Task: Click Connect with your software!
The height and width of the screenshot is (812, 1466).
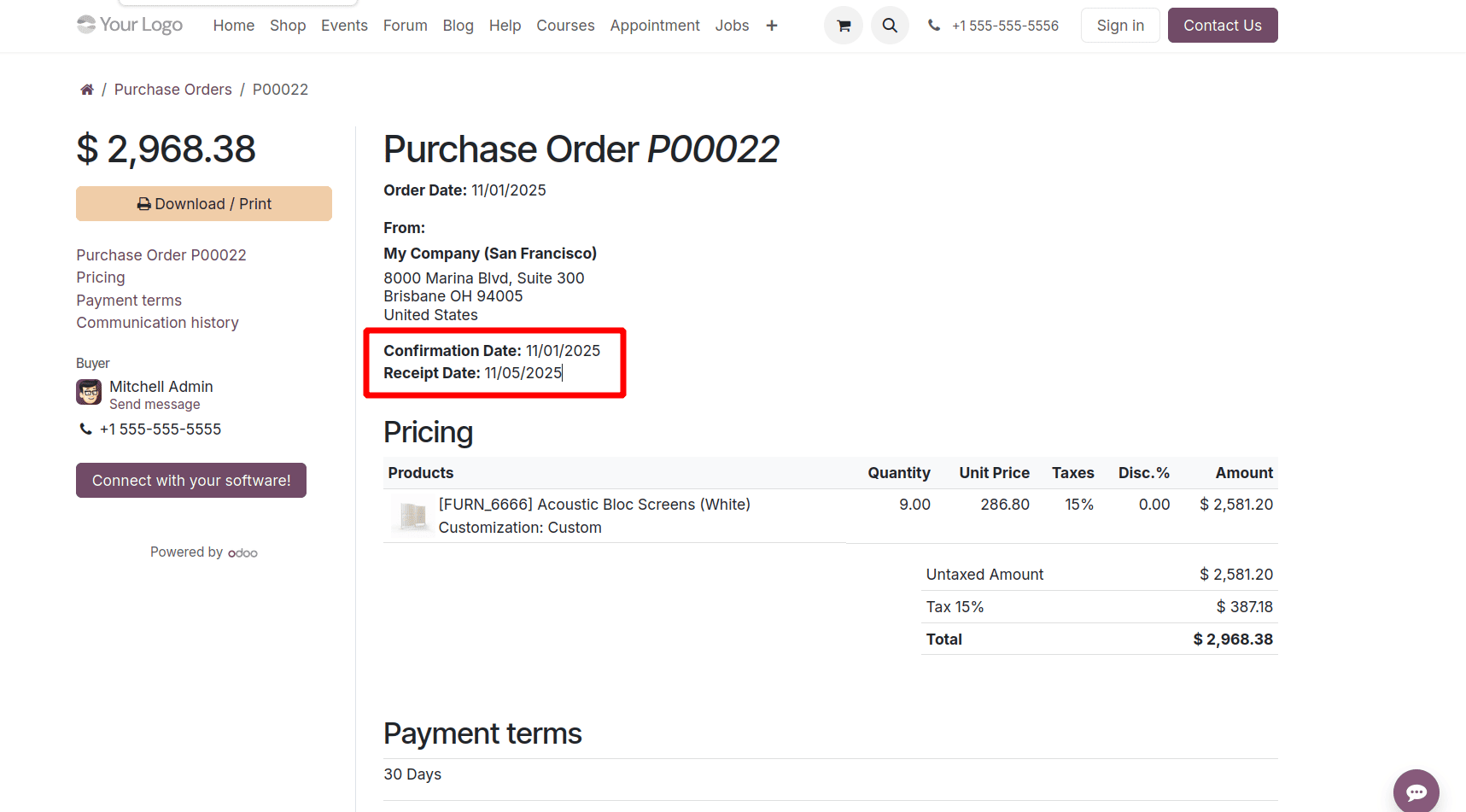Action: point(190,480)
